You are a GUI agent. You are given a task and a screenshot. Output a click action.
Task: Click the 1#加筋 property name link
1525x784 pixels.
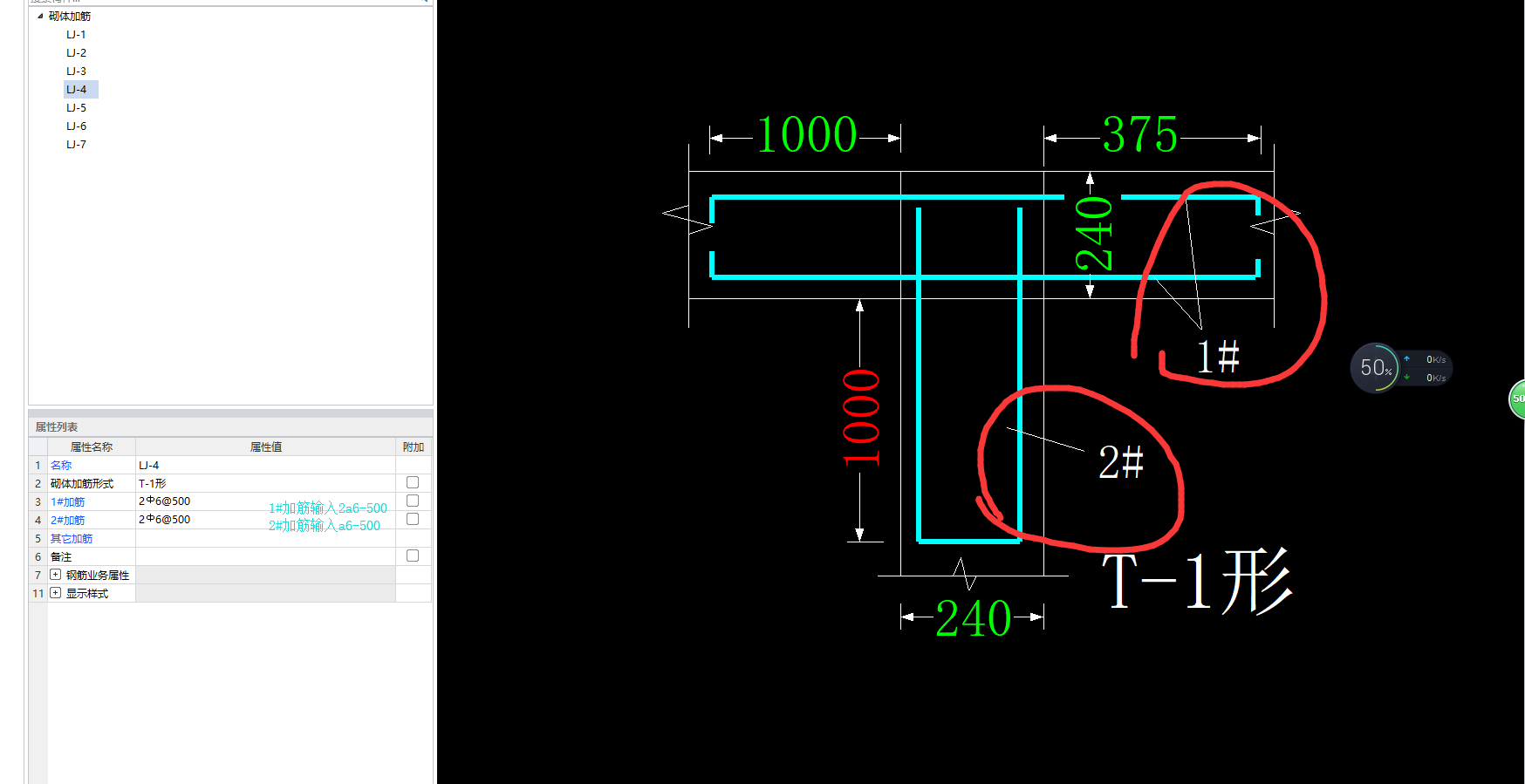(68, 501)
